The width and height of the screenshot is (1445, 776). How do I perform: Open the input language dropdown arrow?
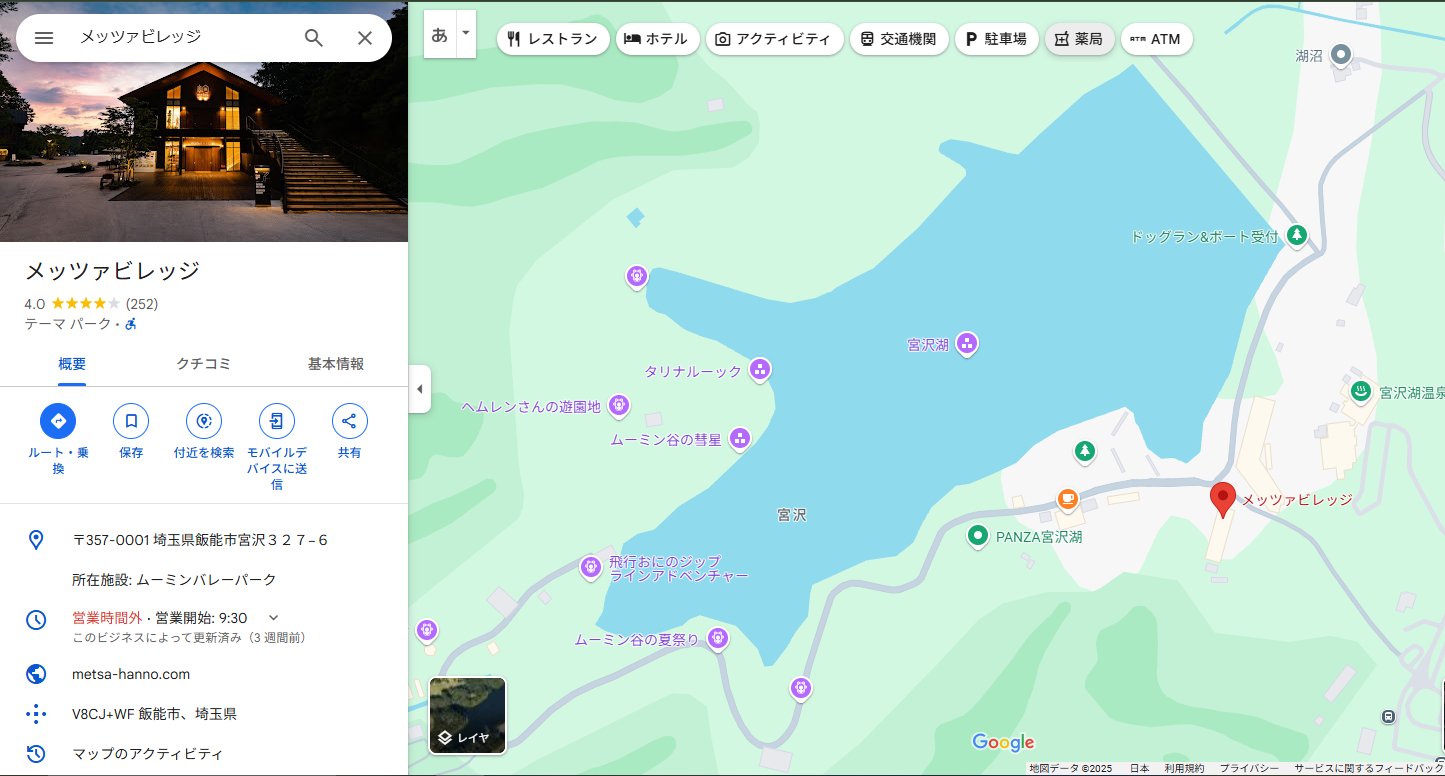[x=465, y=34]
